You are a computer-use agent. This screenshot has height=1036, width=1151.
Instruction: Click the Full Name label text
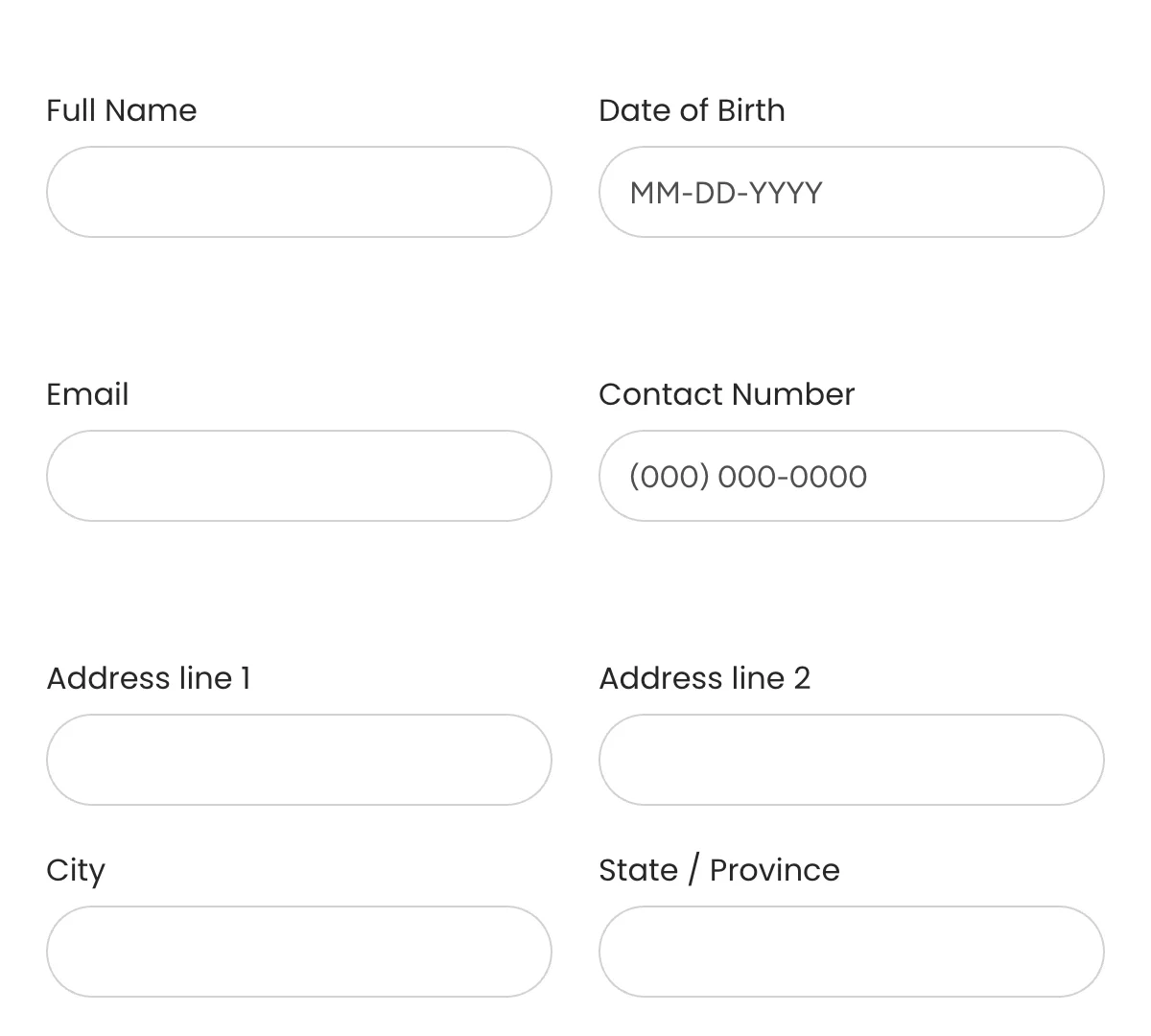point(121,109)
